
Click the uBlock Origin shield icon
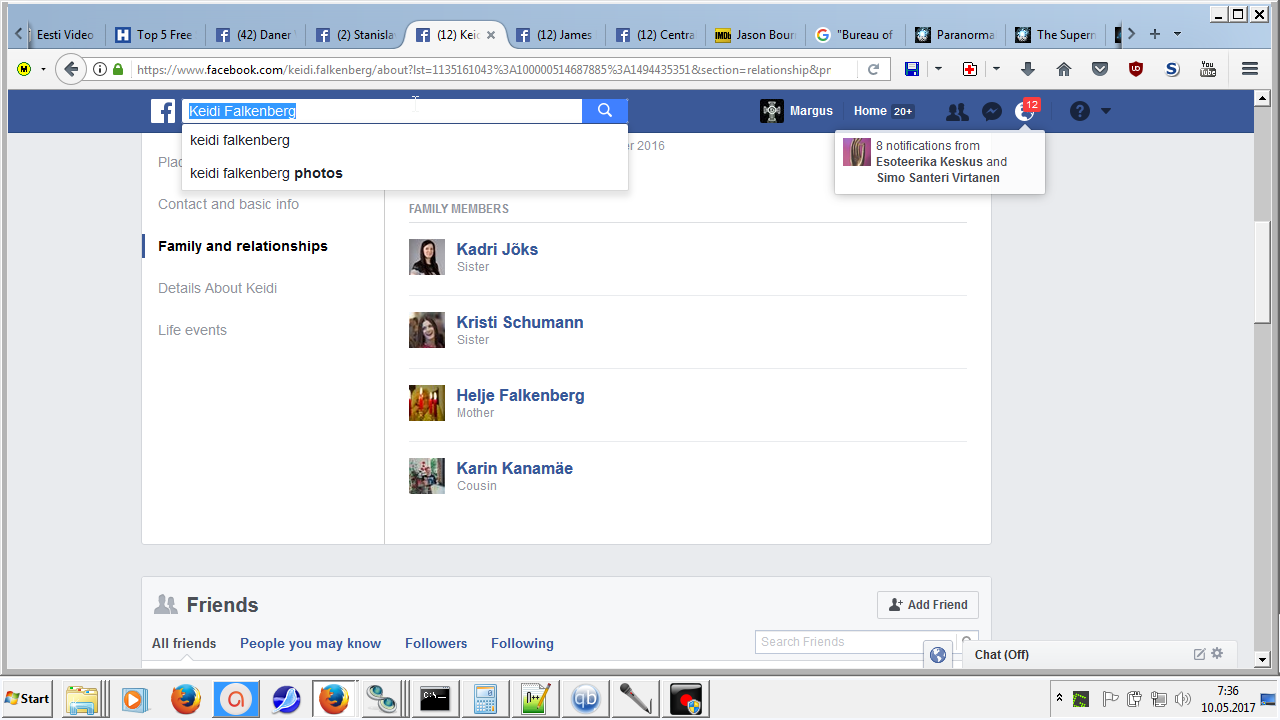pos(1136,69)
